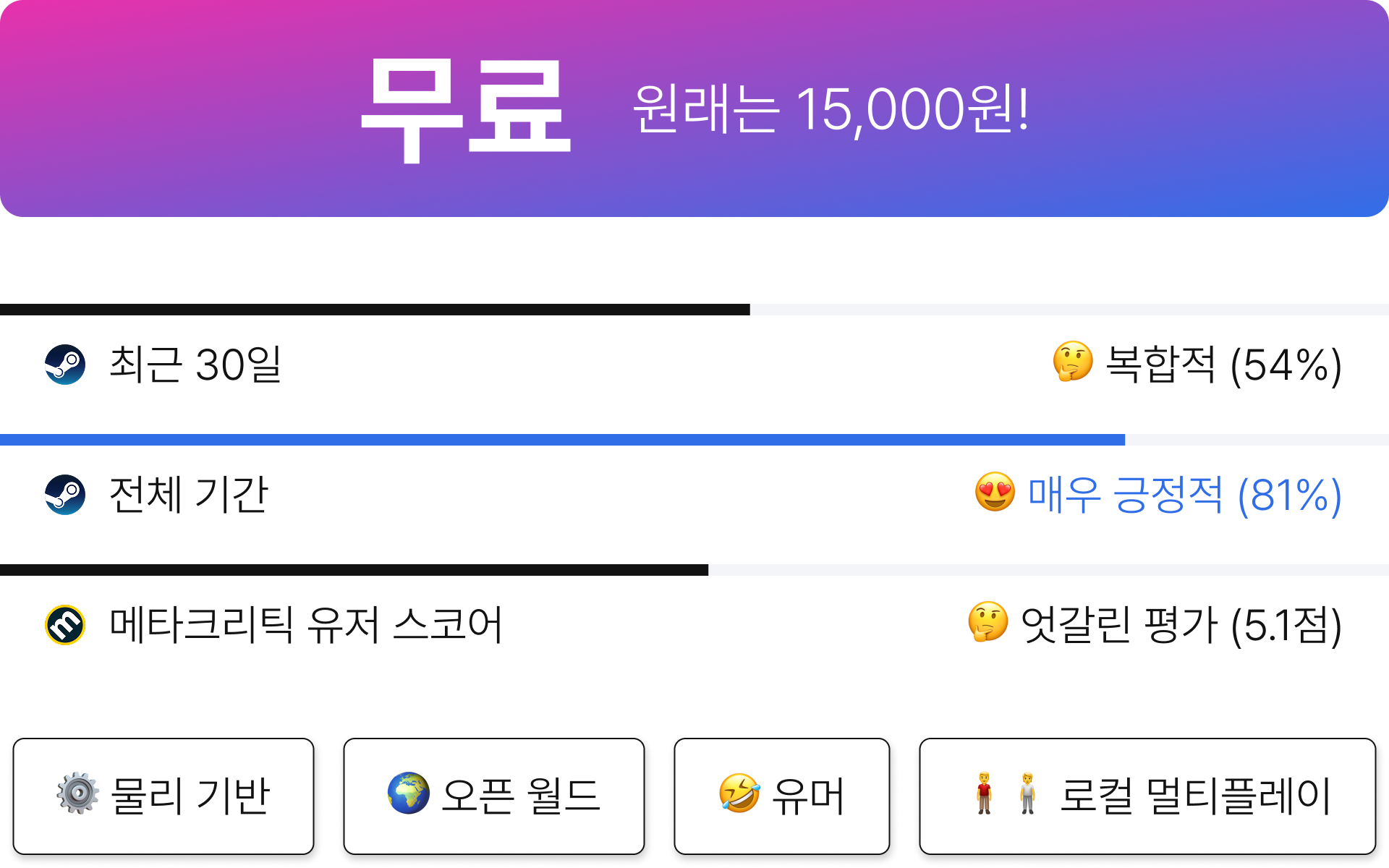The image size is (1389, 868).
Task: Select the 오픈 월드 tag button
Action: 494,796
